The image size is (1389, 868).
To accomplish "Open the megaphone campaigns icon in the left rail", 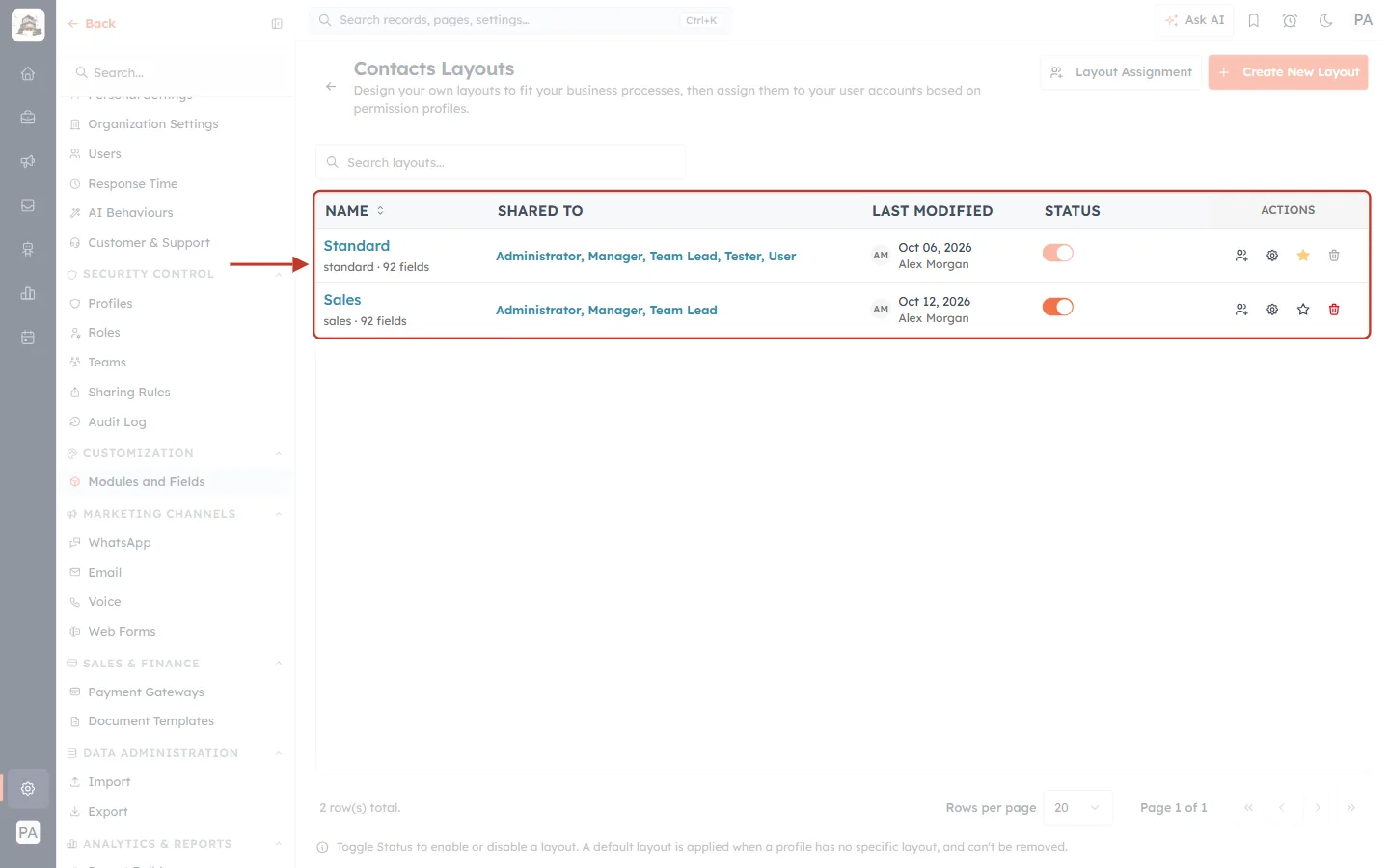I will 28,161.
